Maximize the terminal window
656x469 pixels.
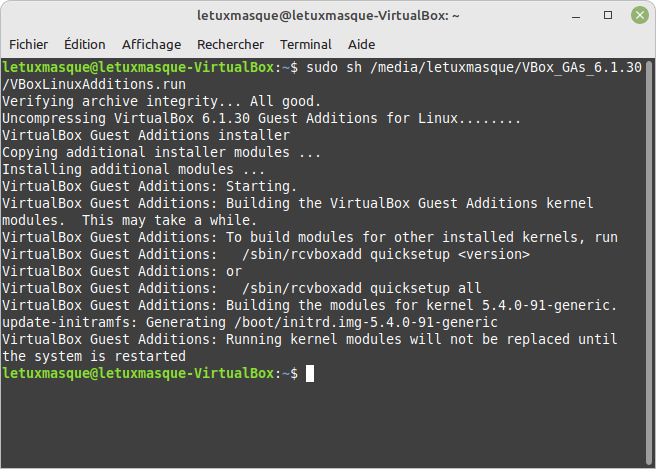click(608, 15)
